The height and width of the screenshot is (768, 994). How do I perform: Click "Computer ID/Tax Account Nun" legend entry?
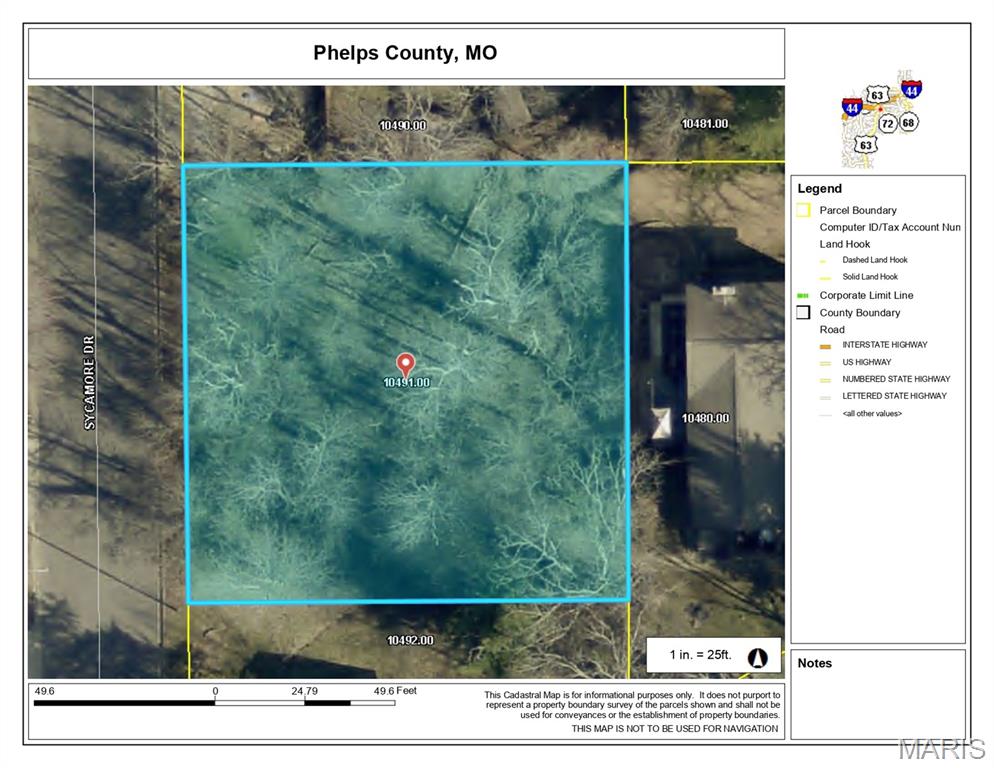click(890, 227)
